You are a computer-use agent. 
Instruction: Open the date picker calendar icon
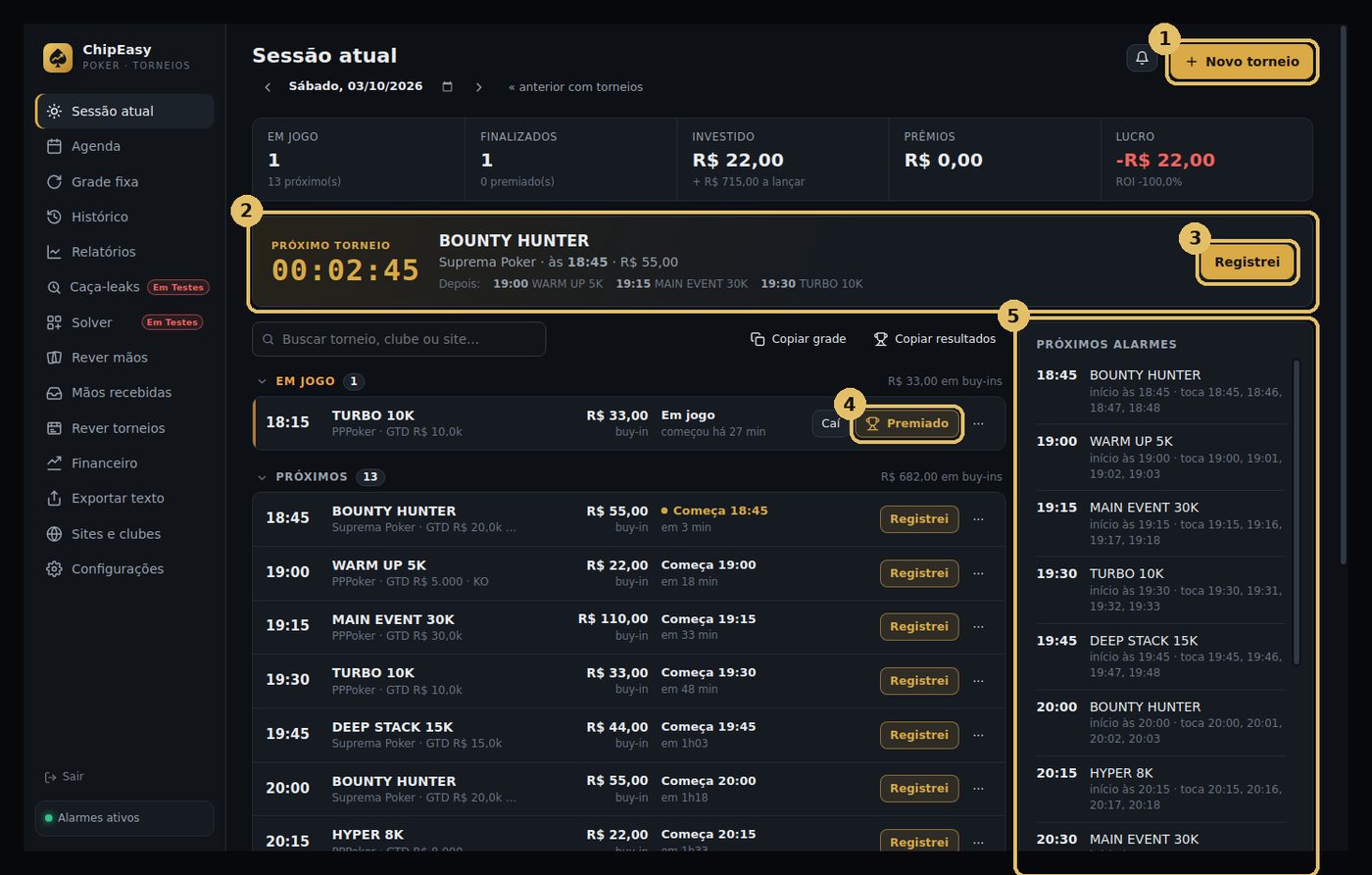pyautogui.click(x=448, y=87)
